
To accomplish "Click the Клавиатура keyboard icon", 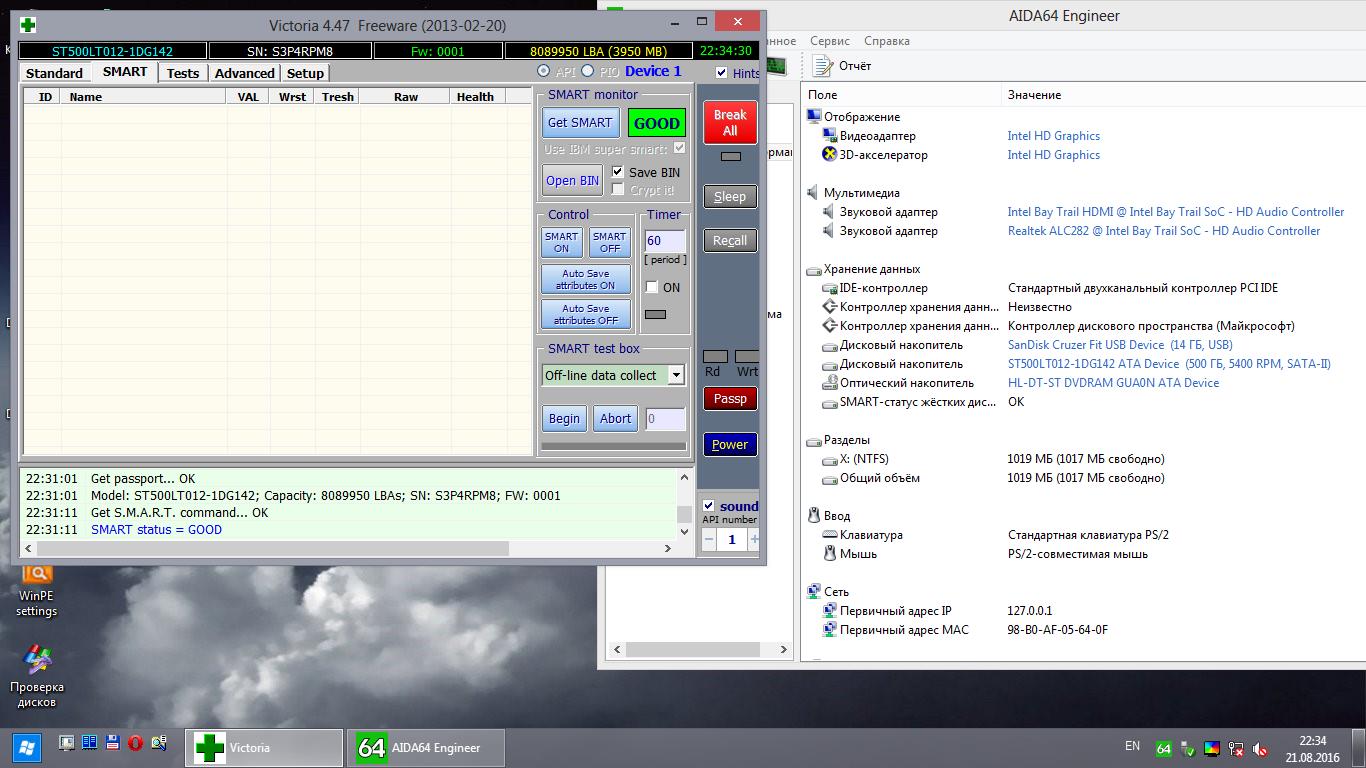I will (x=829, y=535).
